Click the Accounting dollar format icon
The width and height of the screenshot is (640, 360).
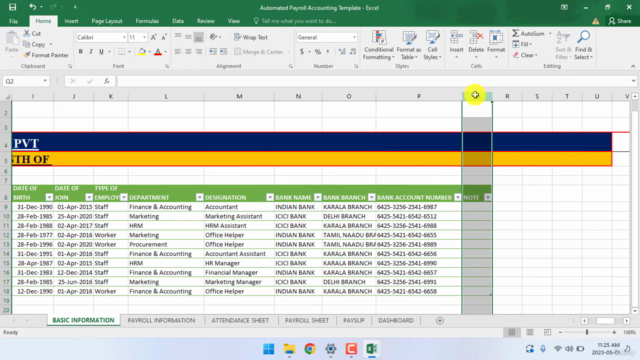302,52
